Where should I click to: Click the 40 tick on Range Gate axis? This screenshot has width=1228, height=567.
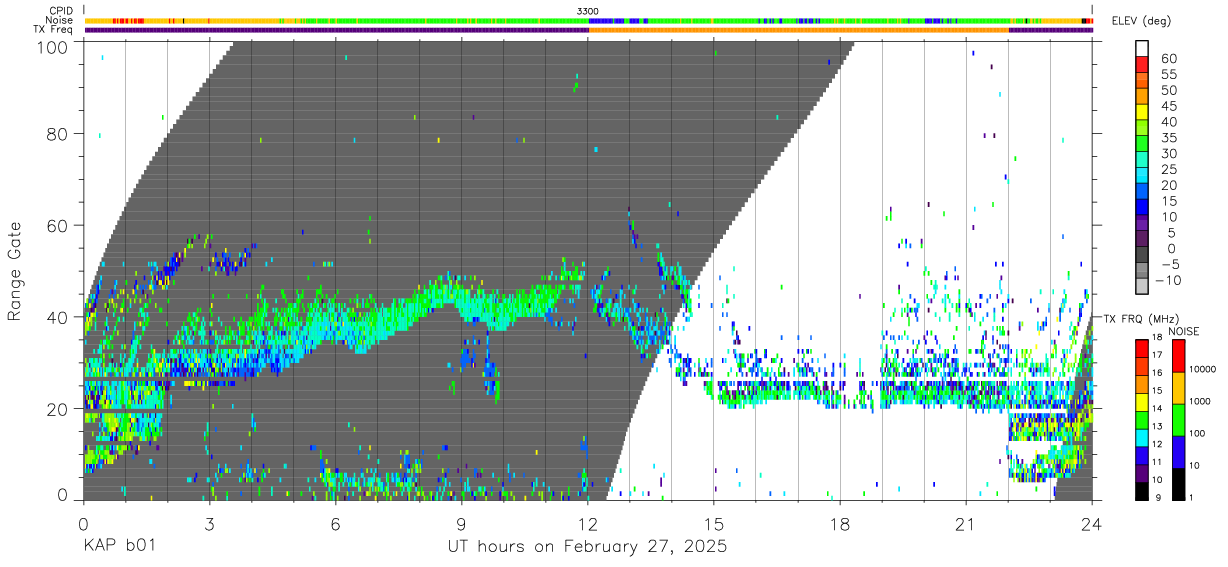click(x=58, y=317)
